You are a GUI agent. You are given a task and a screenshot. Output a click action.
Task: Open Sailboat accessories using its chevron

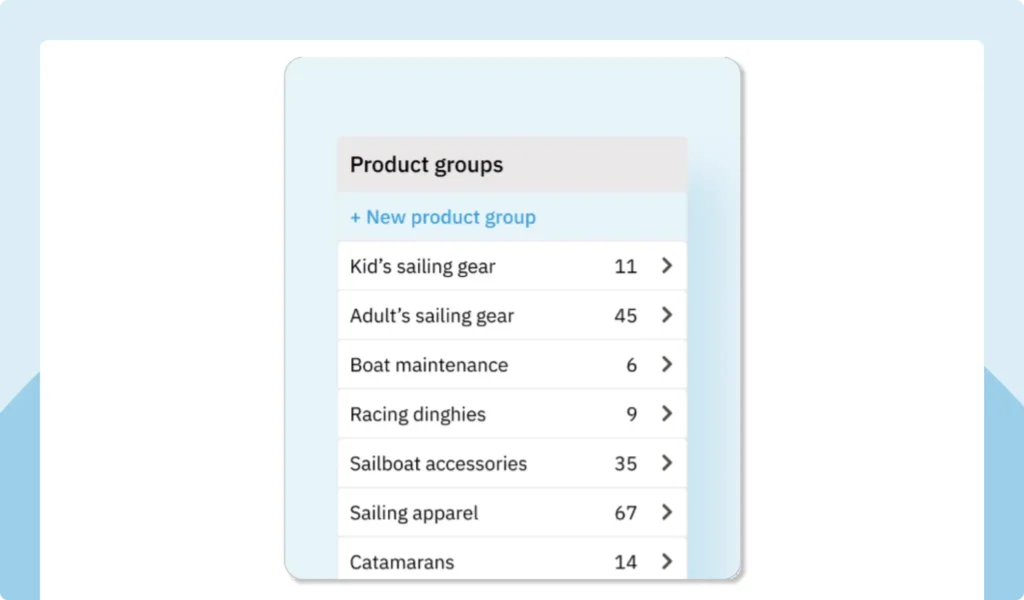(x=667, y=463)
